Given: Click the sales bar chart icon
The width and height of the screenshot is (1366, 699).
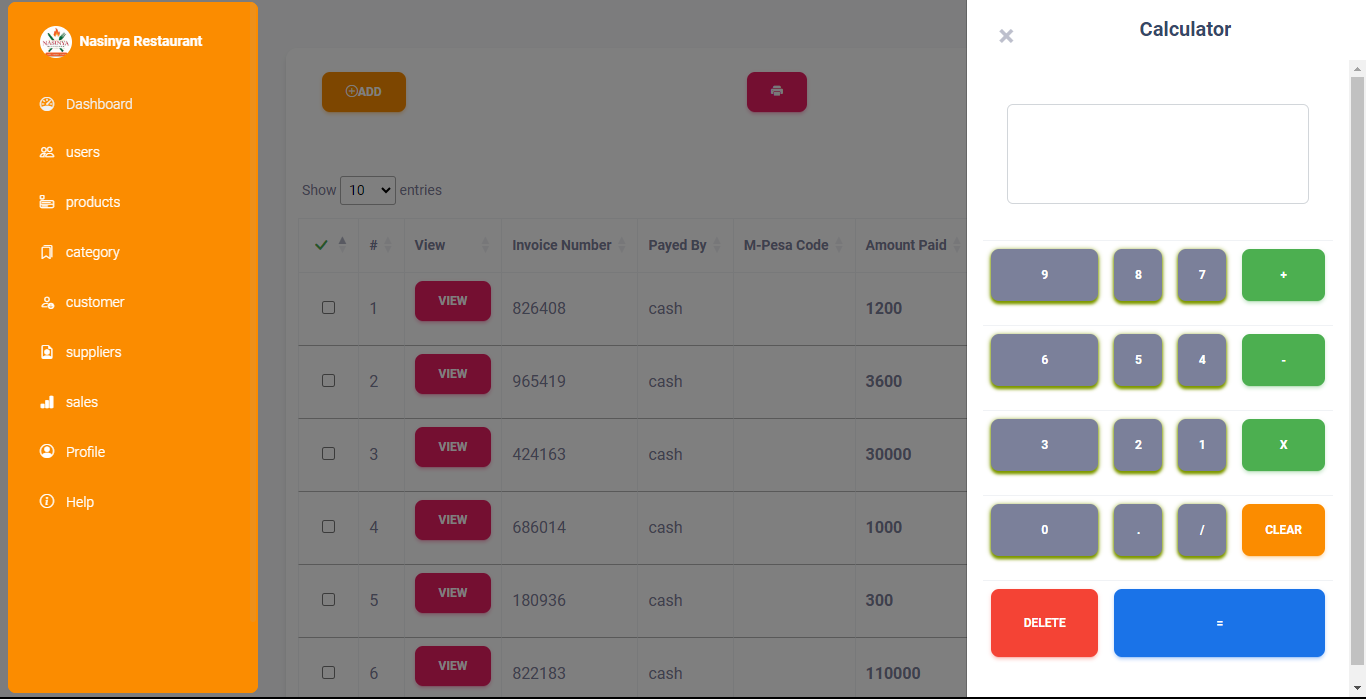Looking at the screenshot, I should click(47, 402).
